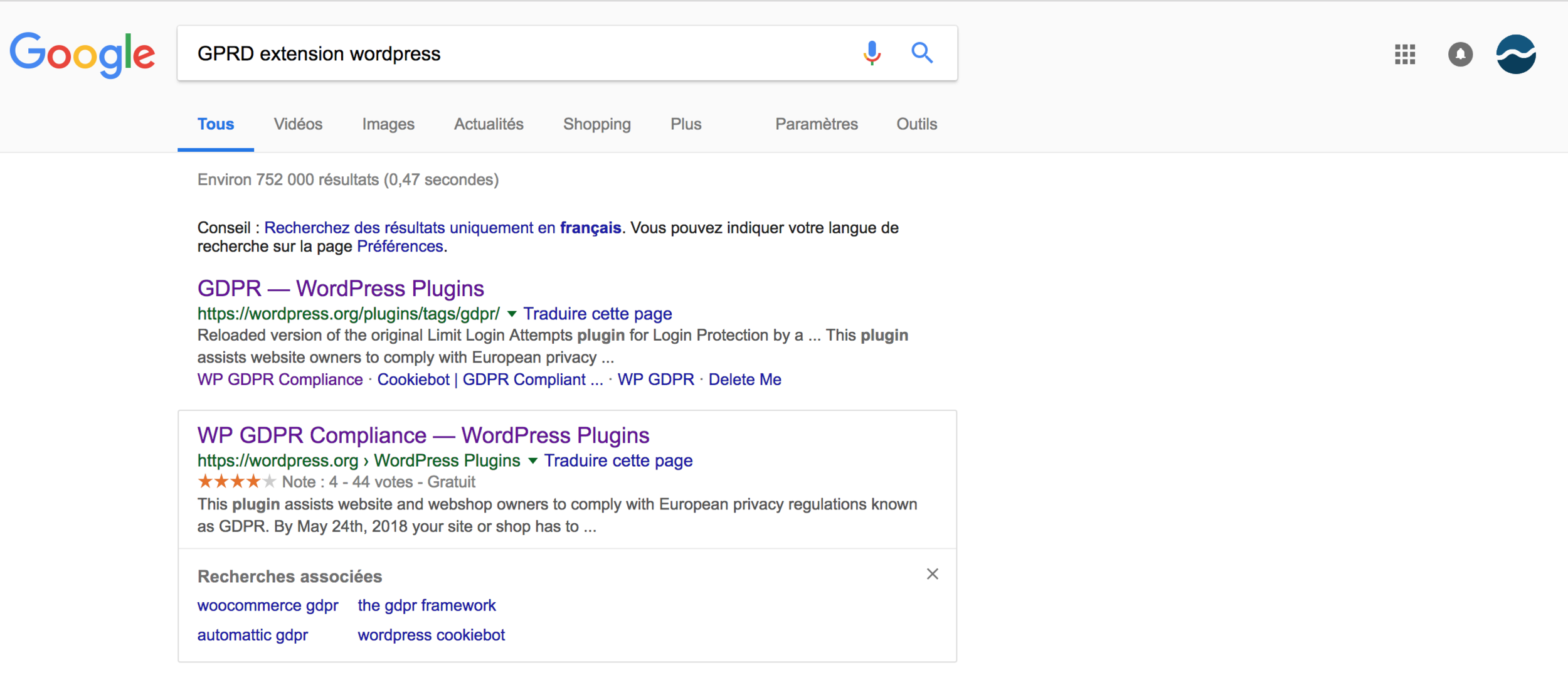Click the green URL https://wordpress.org/plugins/tags/gdpr/
The height and width of the screenshot is (675, 1568).
(349, 314)
